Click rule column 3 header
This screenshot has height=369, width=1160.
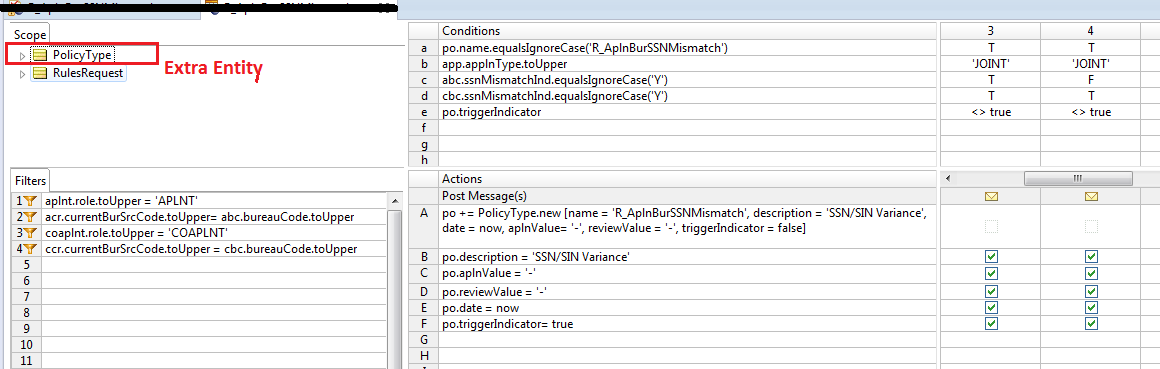[x=991, y=32]
